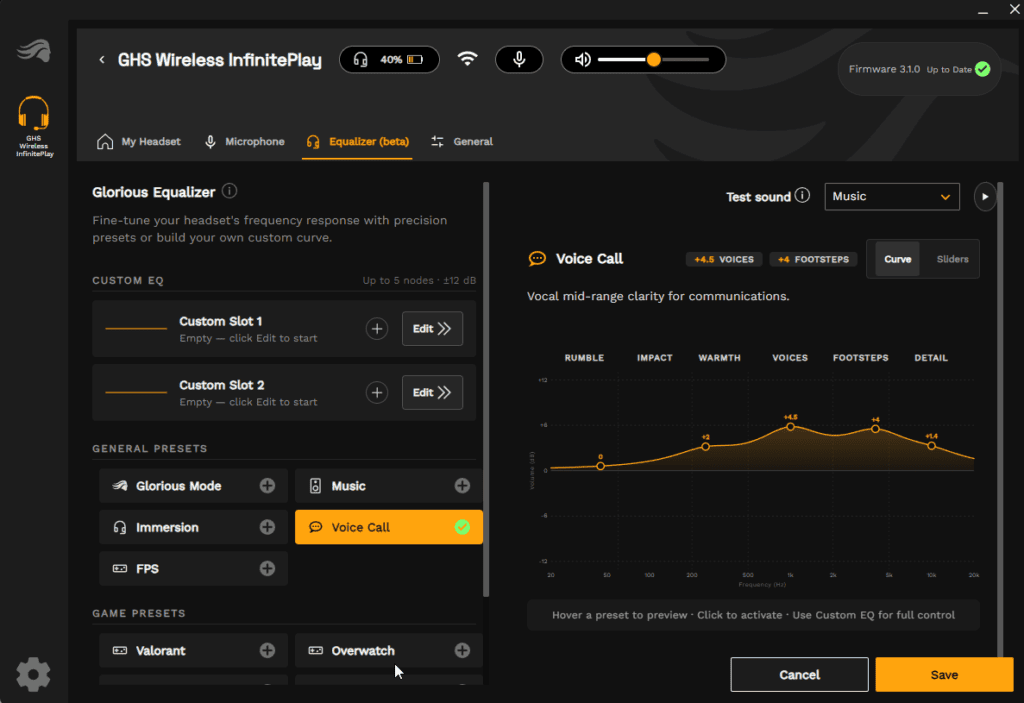This screenshot has height=703, width=1024.
Task: Open settings gear in sidebar
Action: (33, 674)
